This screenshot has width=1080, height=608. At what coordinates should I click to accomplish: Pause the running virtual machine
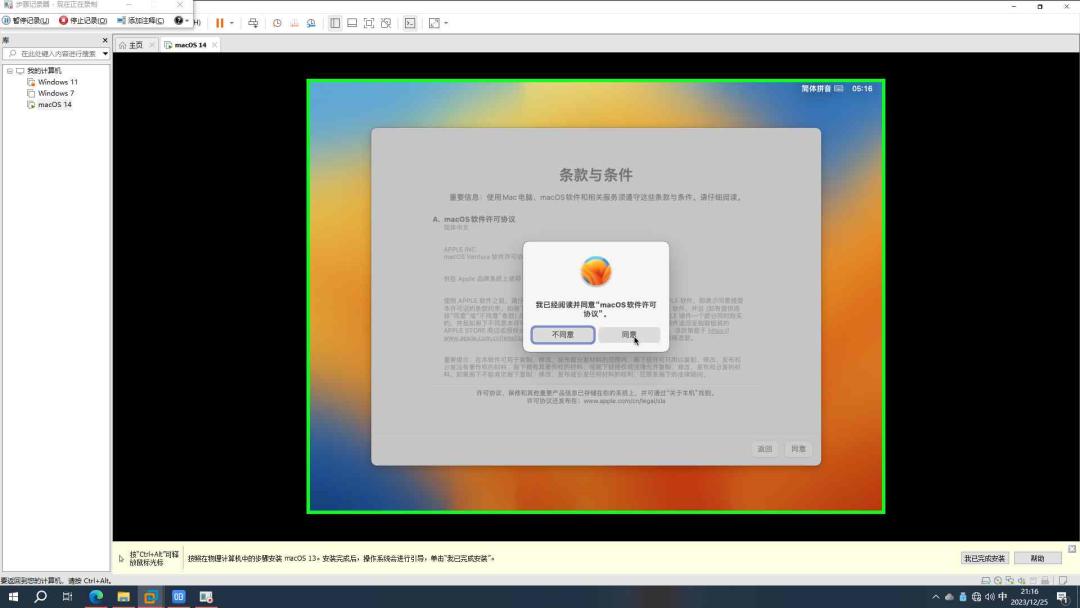coord(220,22)
